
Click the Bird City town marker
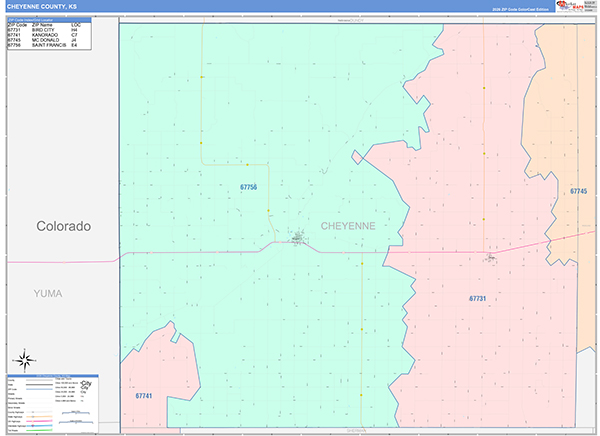[490, 258]
